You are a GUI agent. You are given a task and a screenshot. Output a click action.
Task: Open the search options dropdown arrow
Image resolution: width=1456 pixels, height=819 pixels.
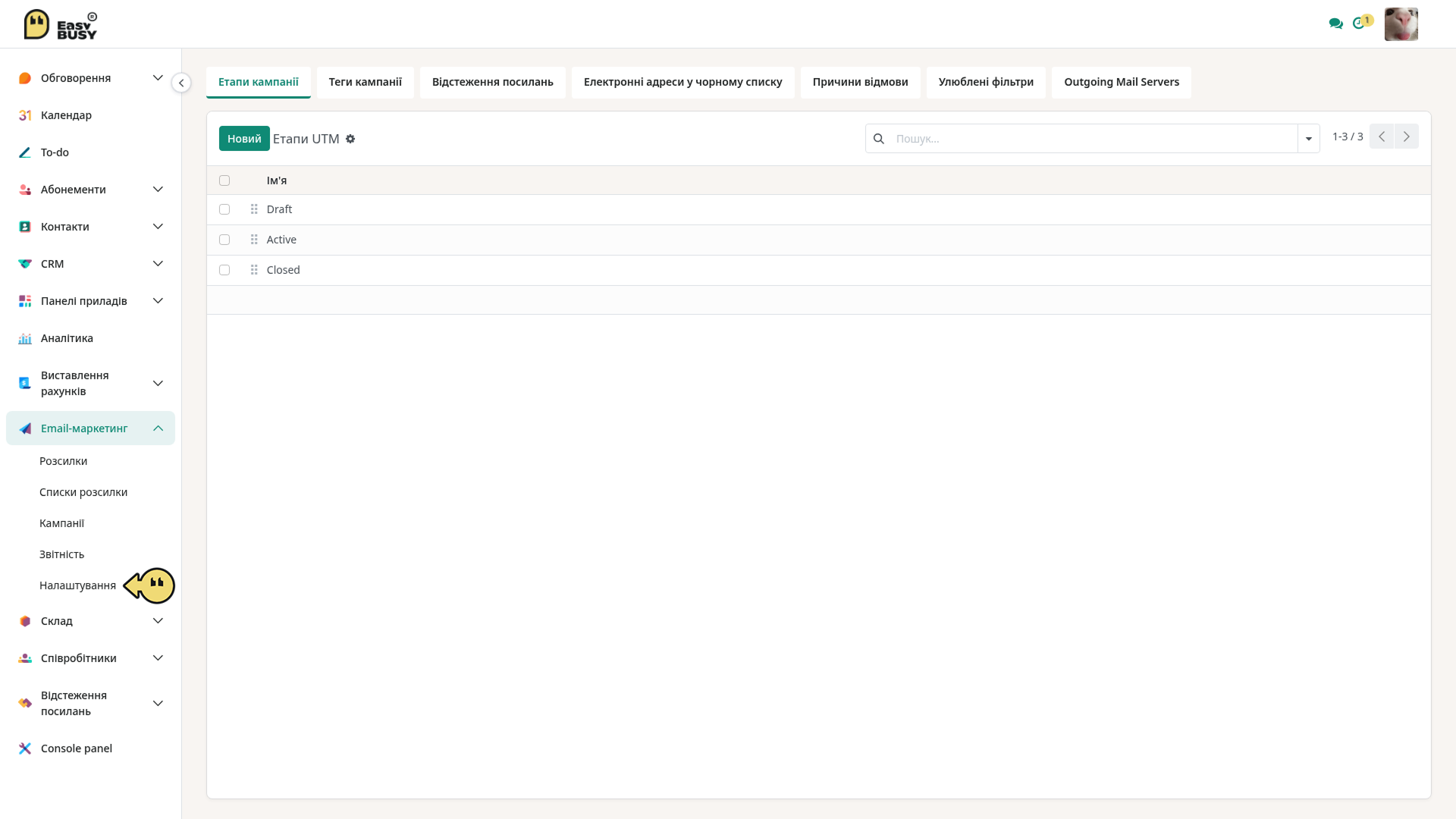click(x=1309, y=139)
